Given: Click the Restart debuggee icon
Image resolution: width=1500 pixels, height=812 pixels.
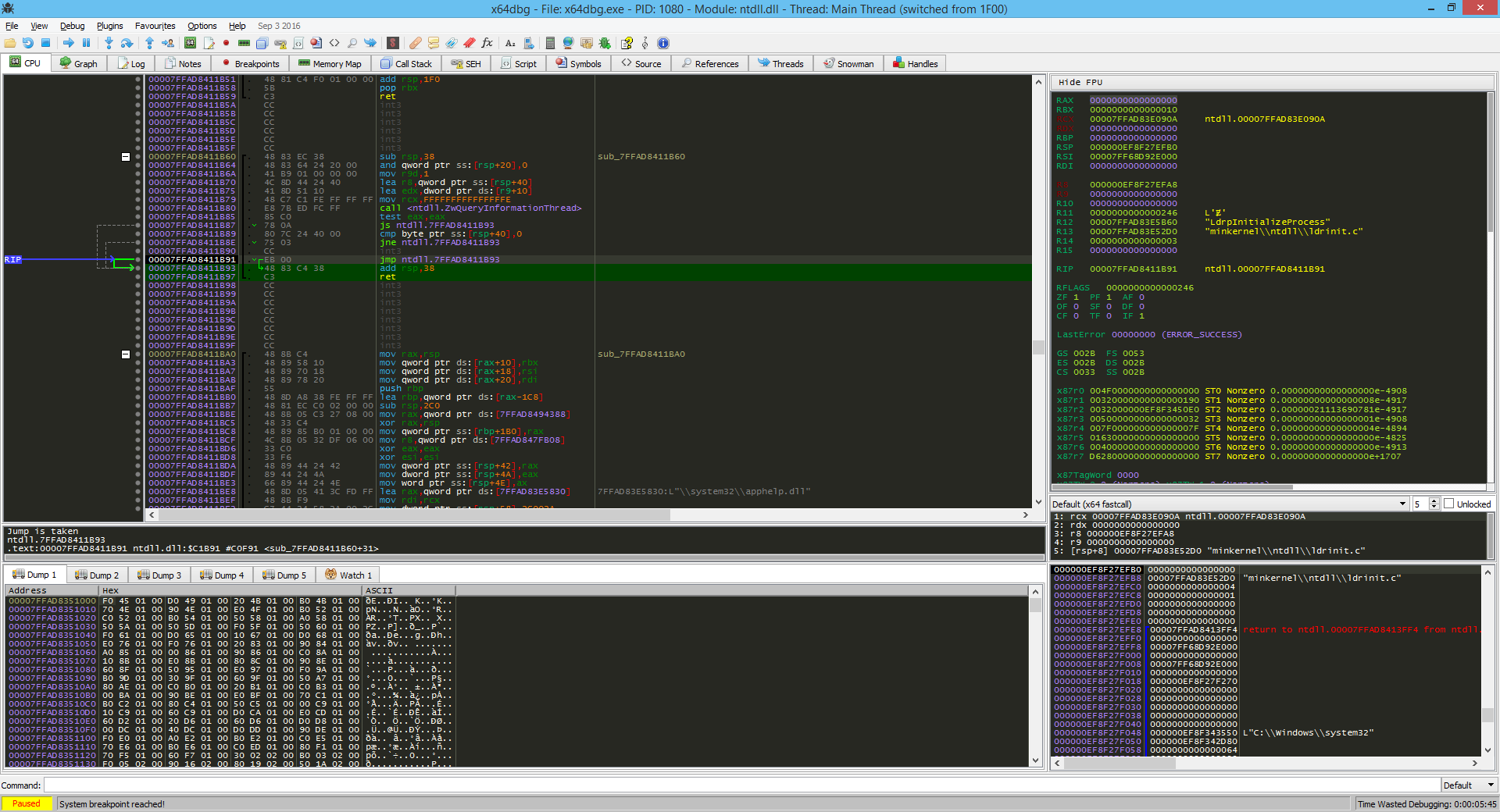Looking at the screenshot, I should (x=28, y=43).
